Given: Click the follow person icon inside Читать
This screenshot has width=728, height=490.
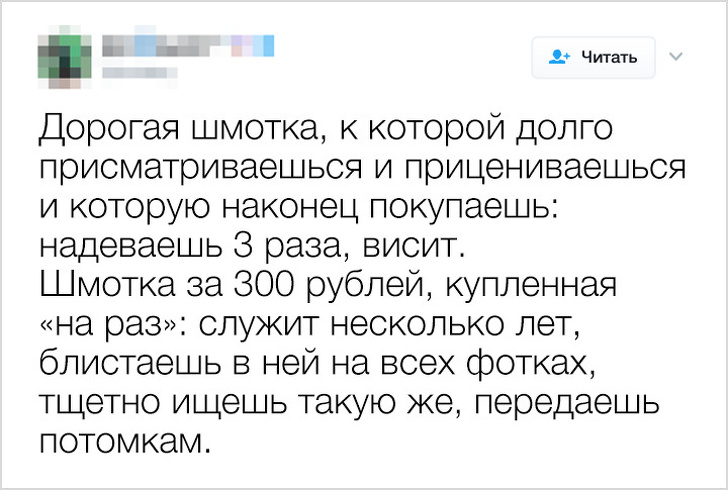Looking at the screenshot, I should [559, 58].
